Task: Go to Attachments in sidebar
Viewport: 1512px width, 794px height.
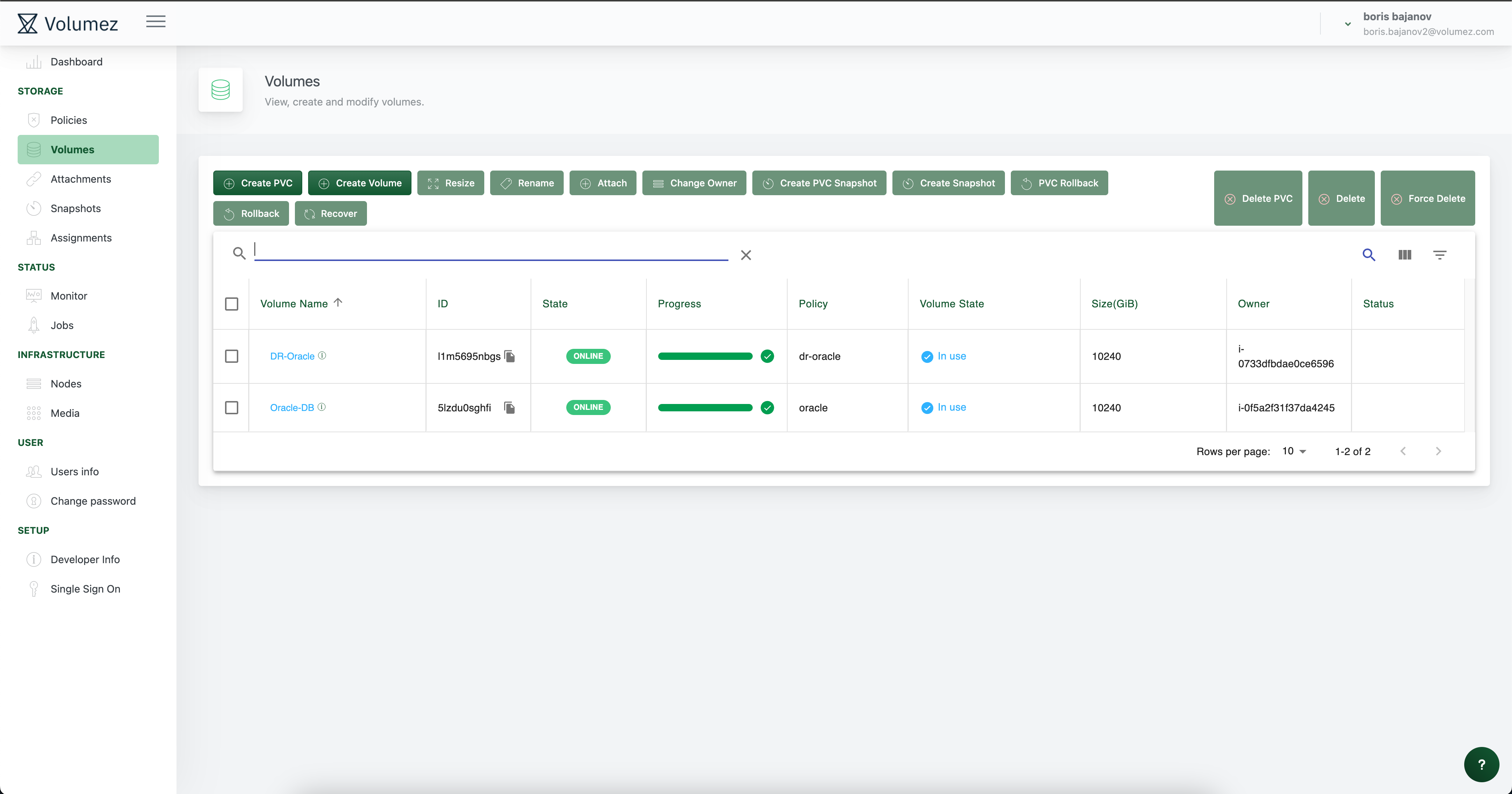Action: tap(81, 179)
